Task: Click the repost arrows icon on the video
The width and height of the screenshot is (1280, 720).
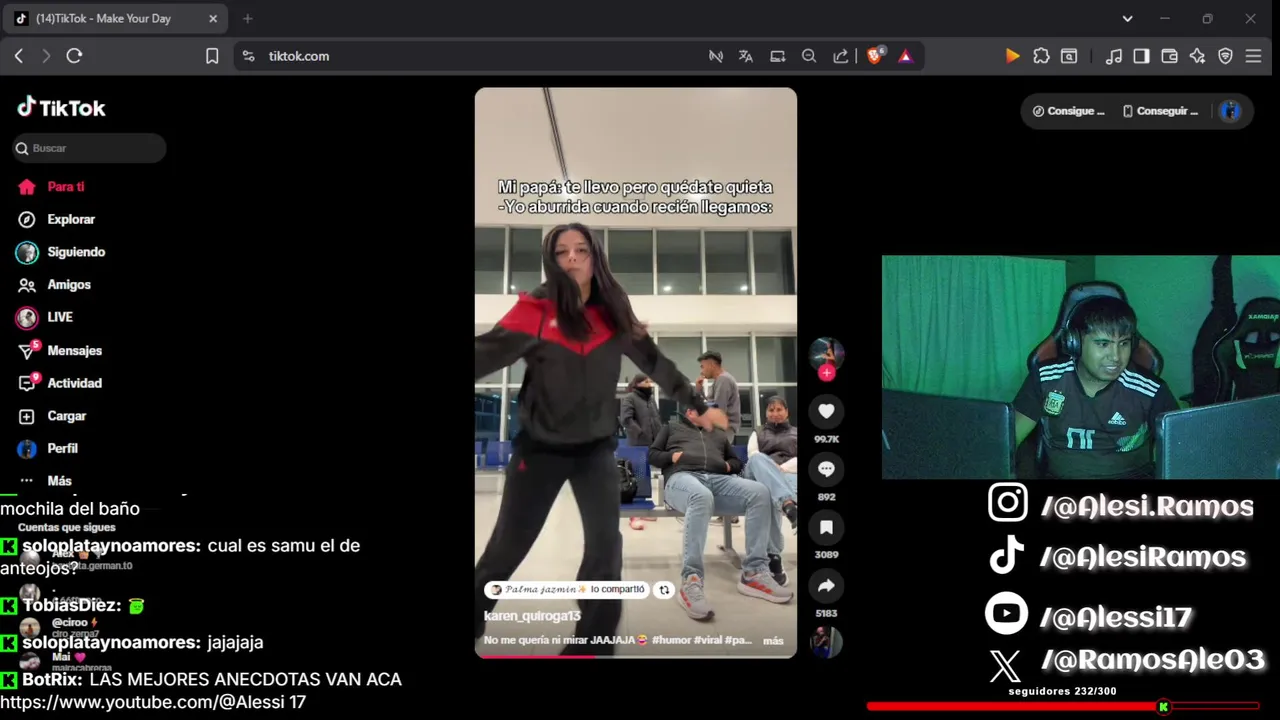Action: coord(664,590)
